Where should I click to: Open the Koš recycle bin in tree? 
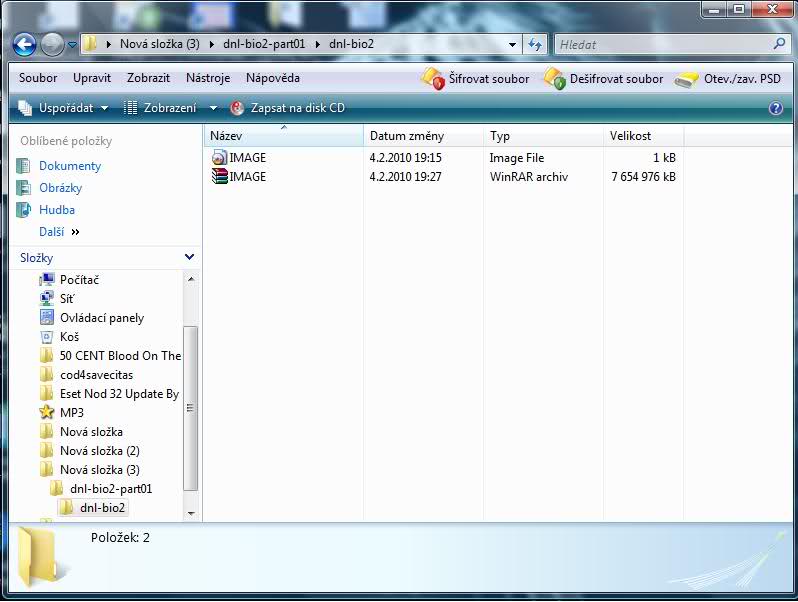click(69, 337)
